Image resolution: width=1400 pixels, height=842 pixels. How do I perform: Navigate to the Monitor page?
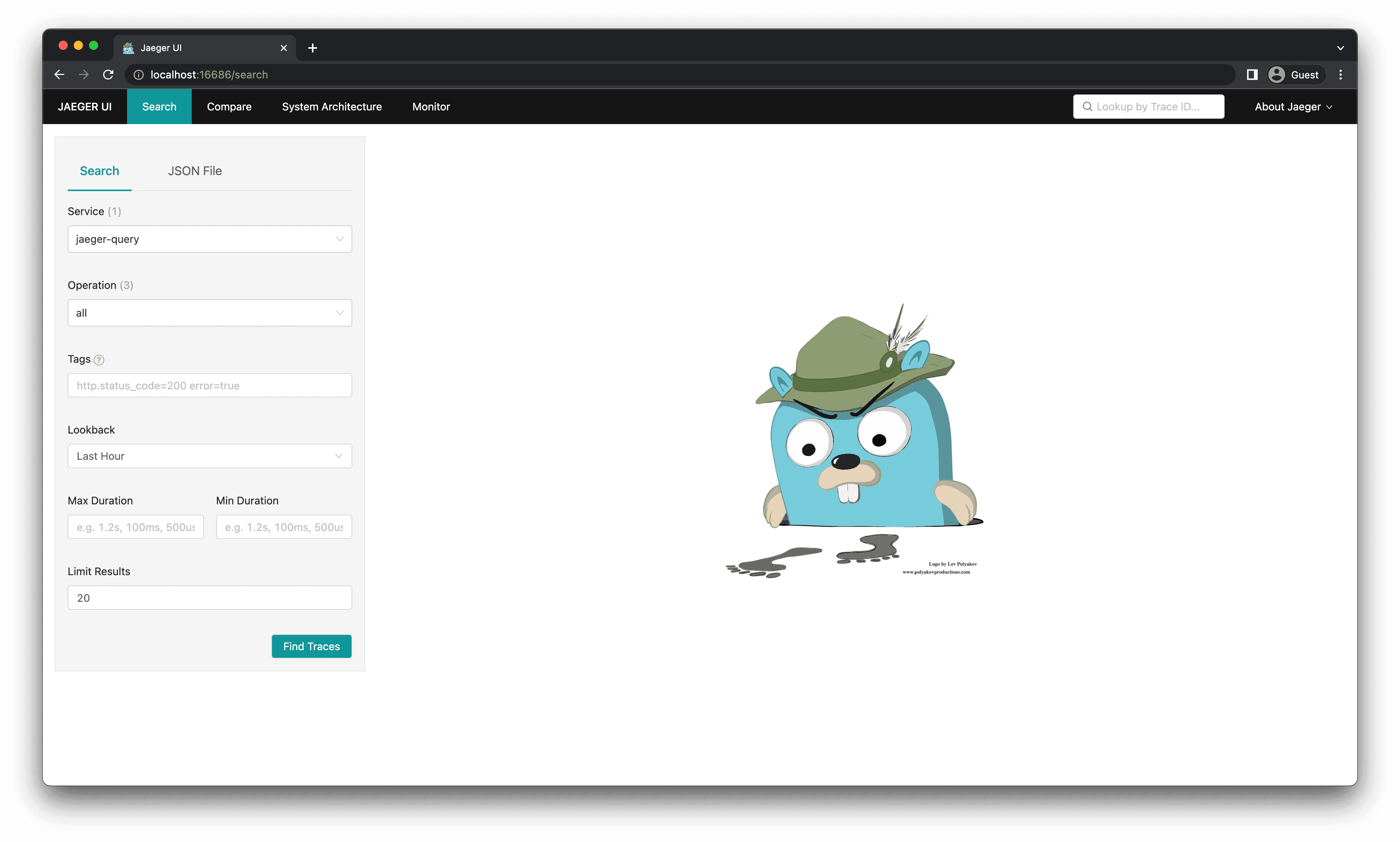click(431, 107)
